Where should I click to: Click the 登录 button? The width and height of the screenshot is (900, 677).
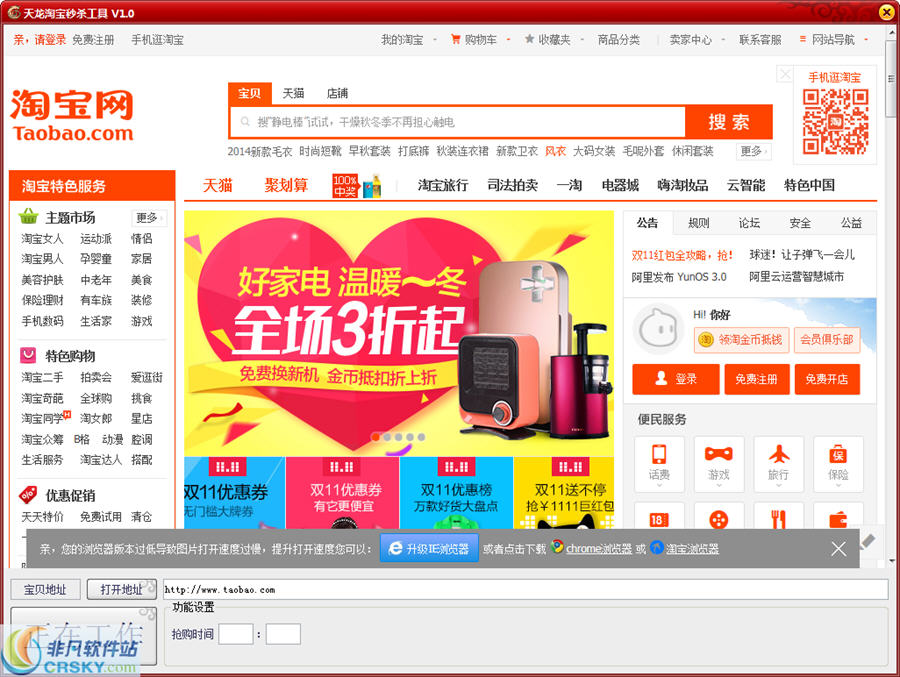(x=676, y=379)
